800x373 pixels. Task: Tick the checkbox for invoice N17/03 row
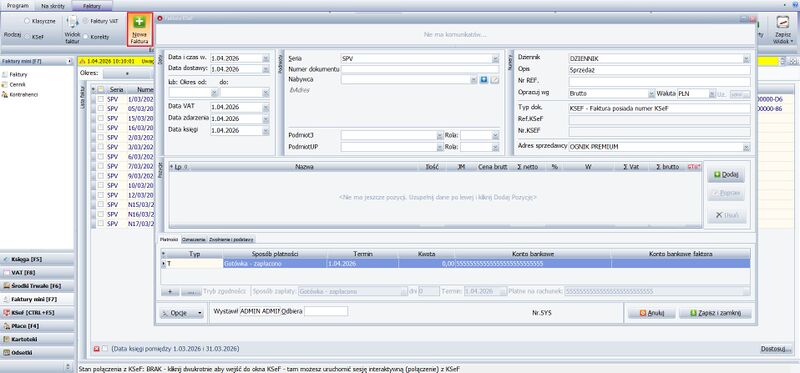pyautogui.click(x=101, y=223)
